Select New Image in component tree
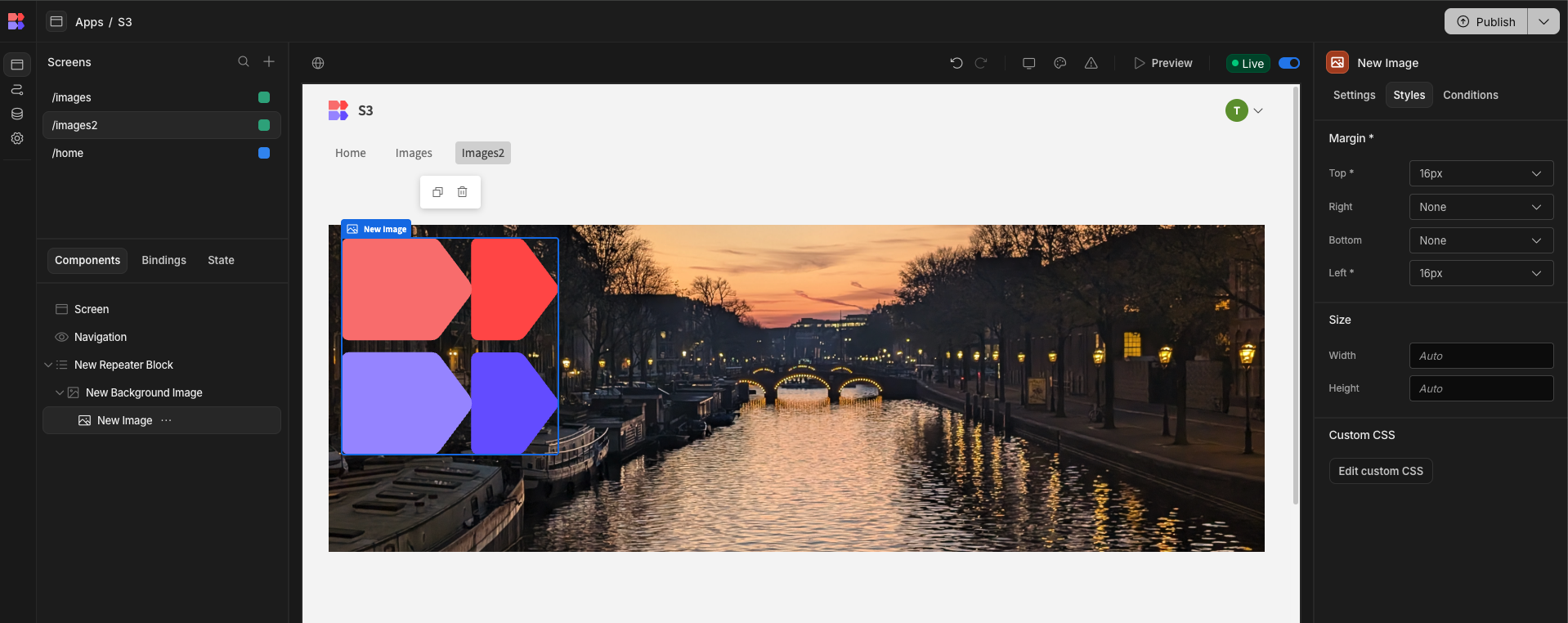1568x623 pixels. [x=162, y=420]
